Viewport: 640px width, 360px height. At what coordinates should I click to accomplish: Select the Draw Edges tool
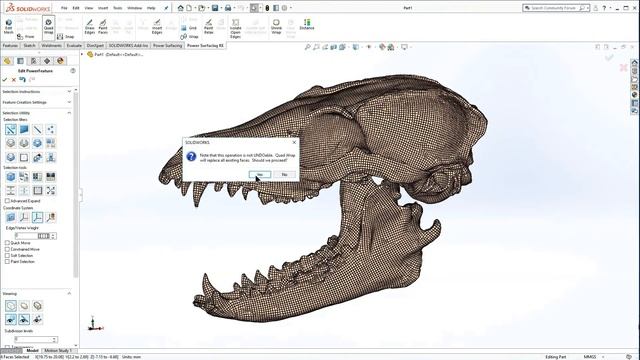[89, 27]
